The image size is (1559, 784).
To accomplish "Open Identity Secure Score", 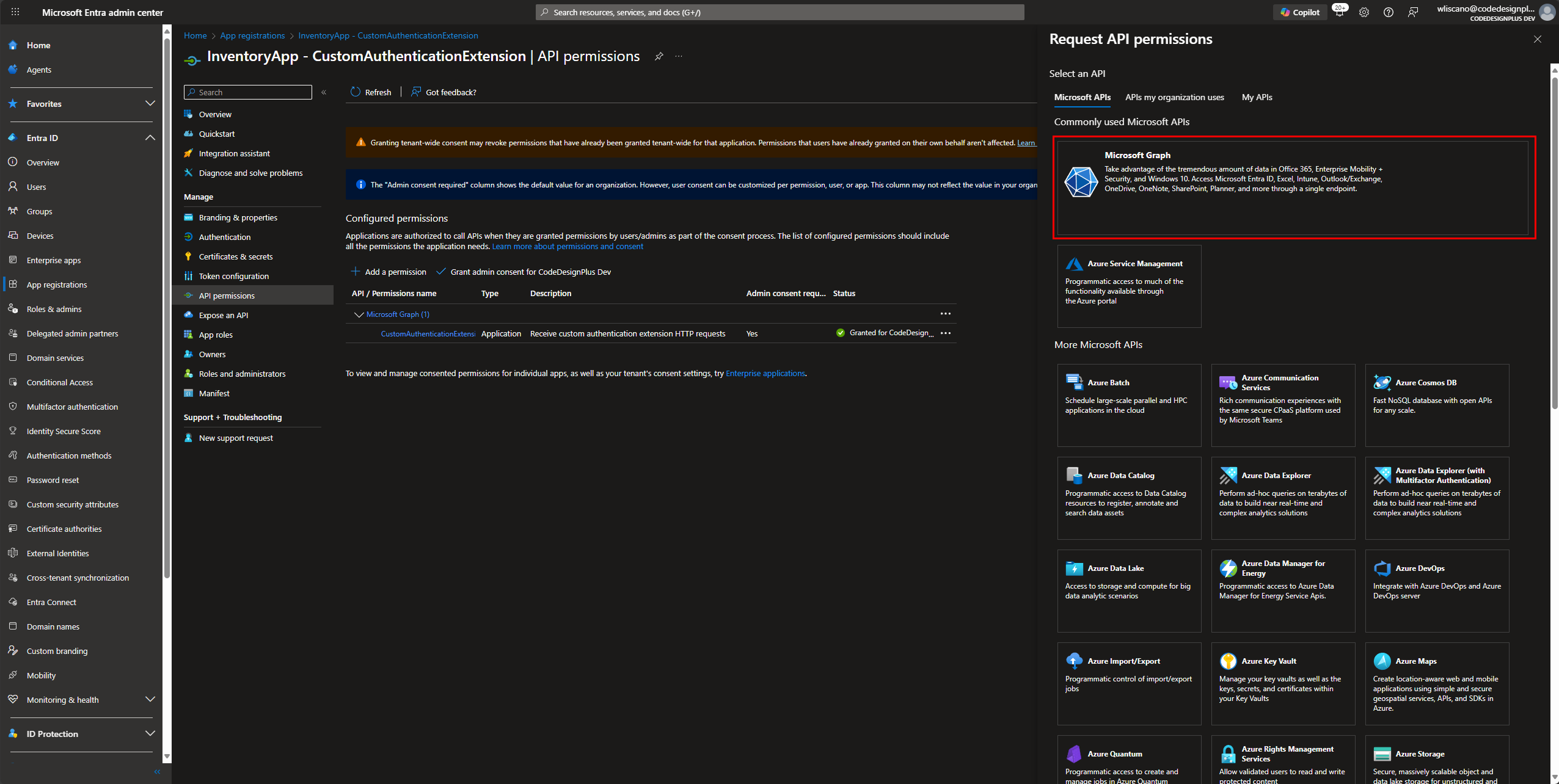I will pyautogui.click(x=64, y=431).
